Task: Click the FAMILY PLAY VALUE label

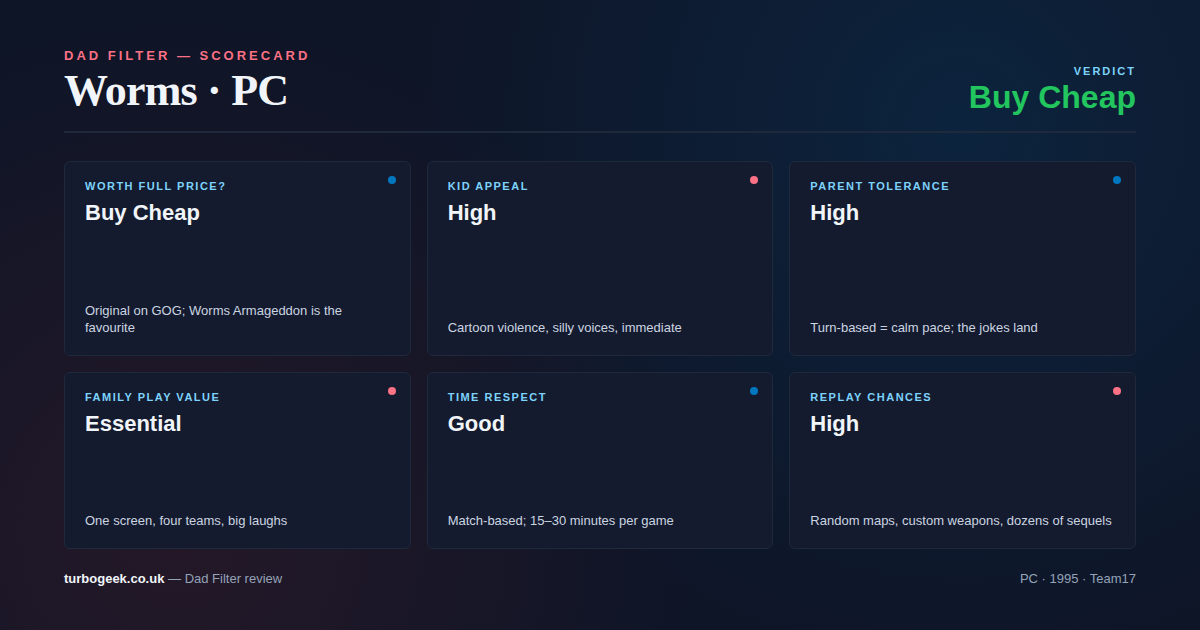Action: click(x=152, y=397)
